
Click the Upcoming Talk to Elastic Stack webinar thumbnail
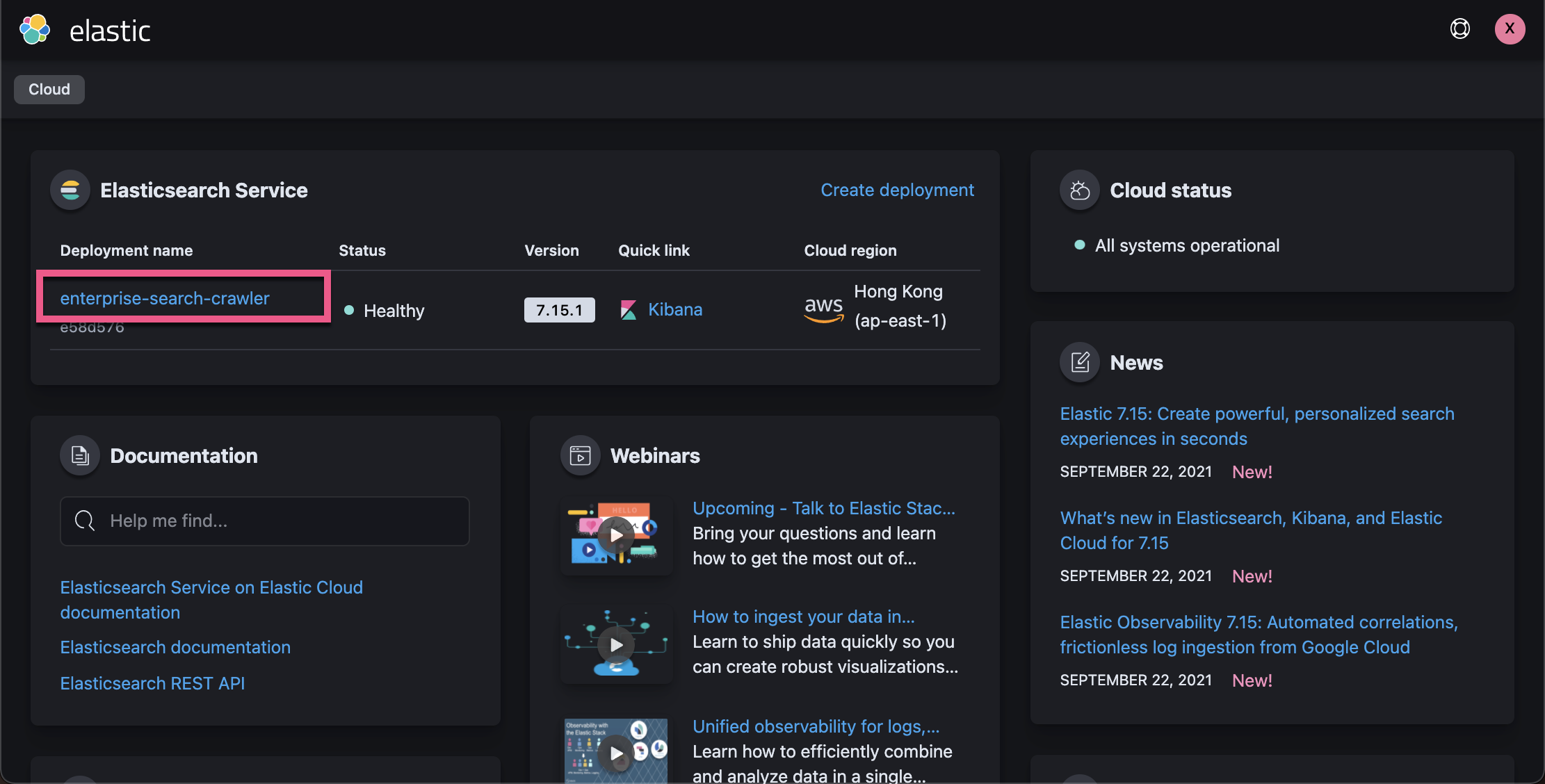[x=615, y=534]
